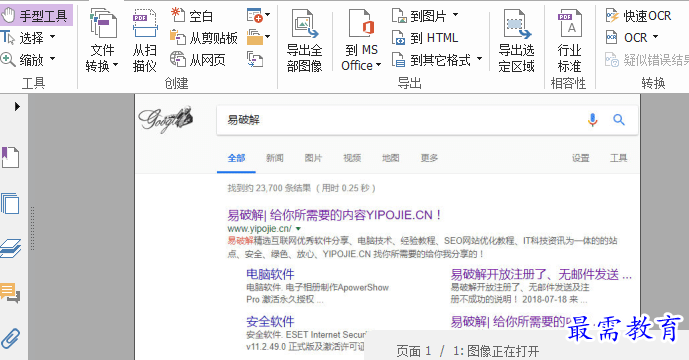Image resolution: width=689 pixels, height=360 pixels.
Task: Click 导出选定区域 export selected area
Action: tap(517, 40)
